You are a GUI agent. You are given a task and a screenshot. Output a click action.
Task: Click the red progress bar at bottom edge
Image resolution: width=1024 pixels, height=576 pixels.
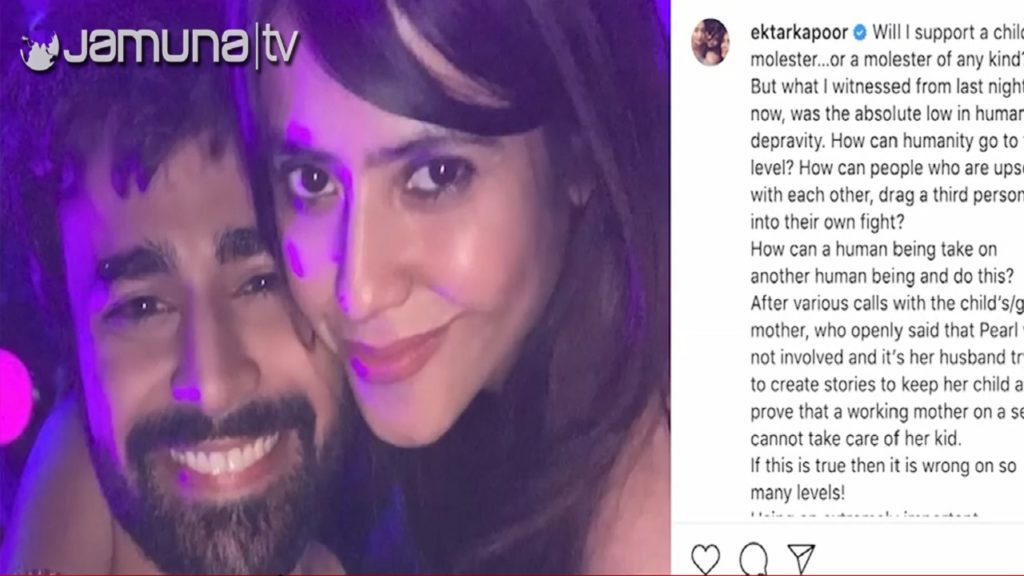pos(512,574)
